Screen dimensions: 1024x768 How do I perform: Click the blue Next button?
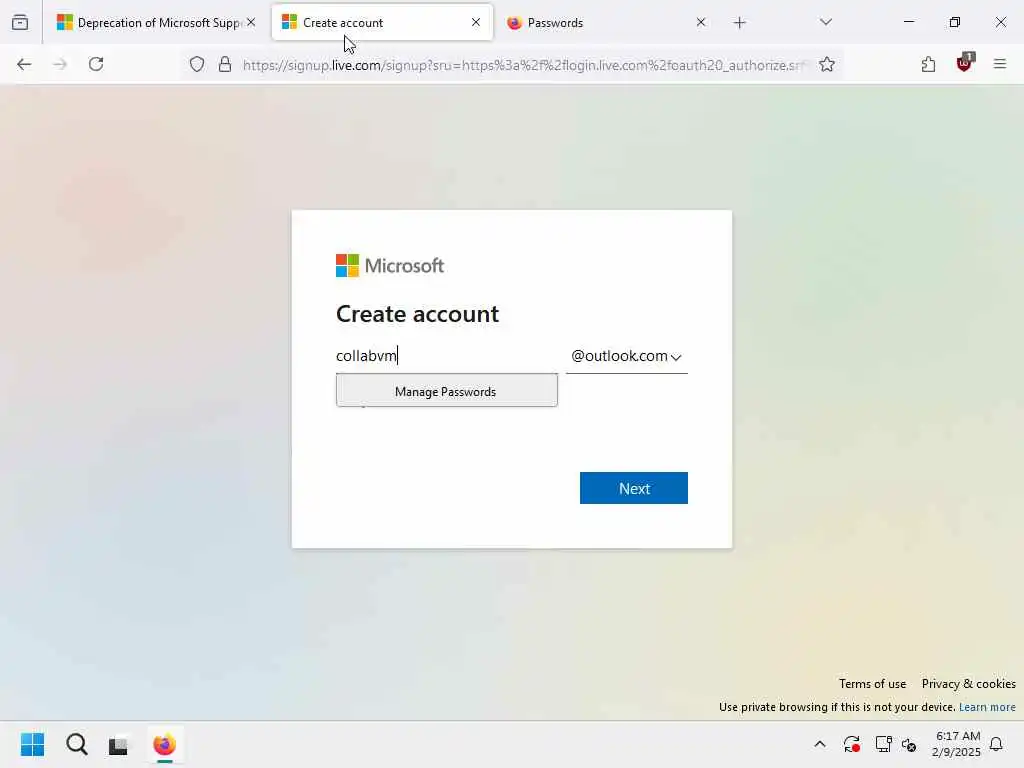[633, 488]
